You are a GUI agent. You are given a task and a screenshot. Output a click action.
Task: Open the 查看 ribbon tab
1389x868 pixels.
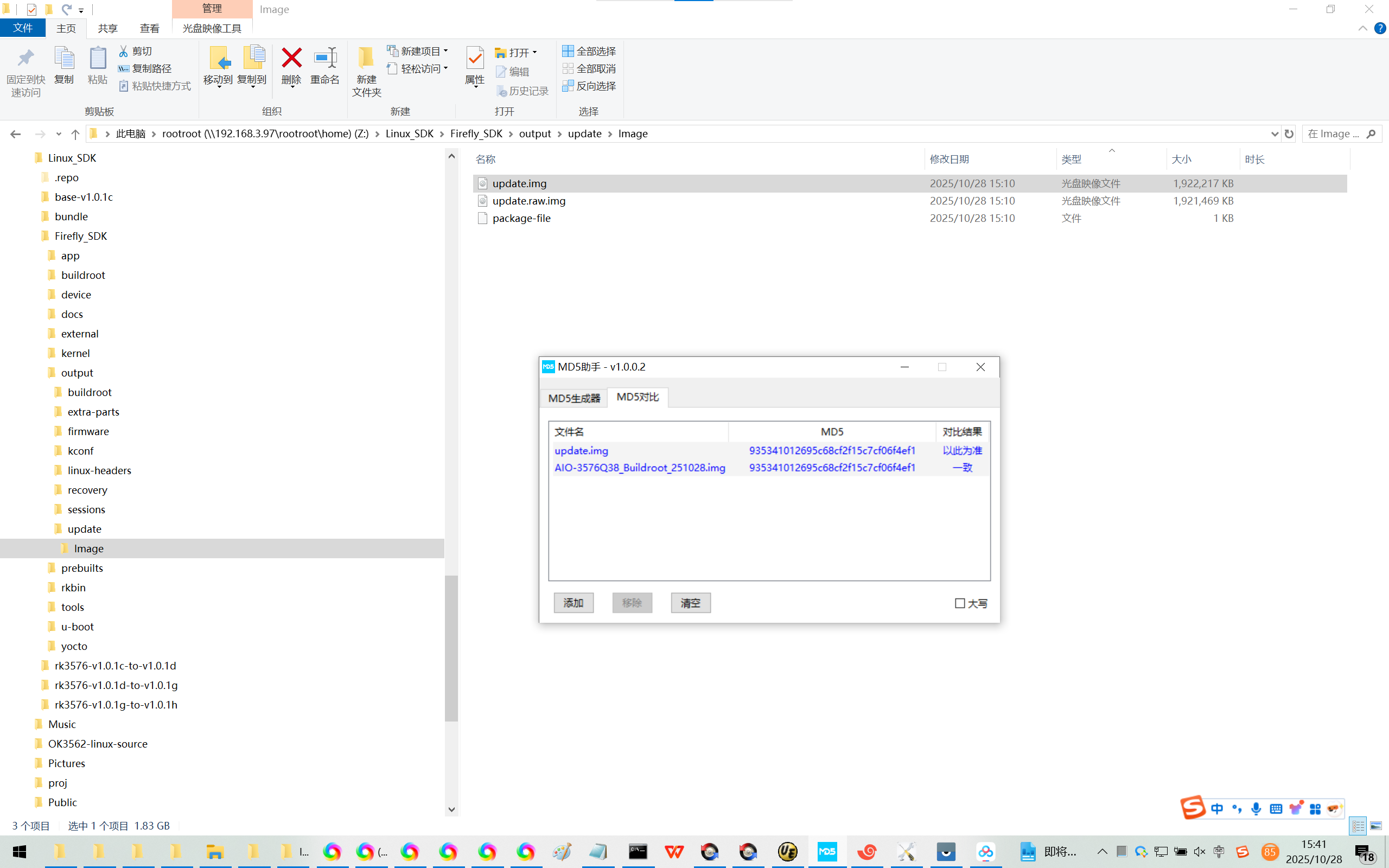(149, 28)
